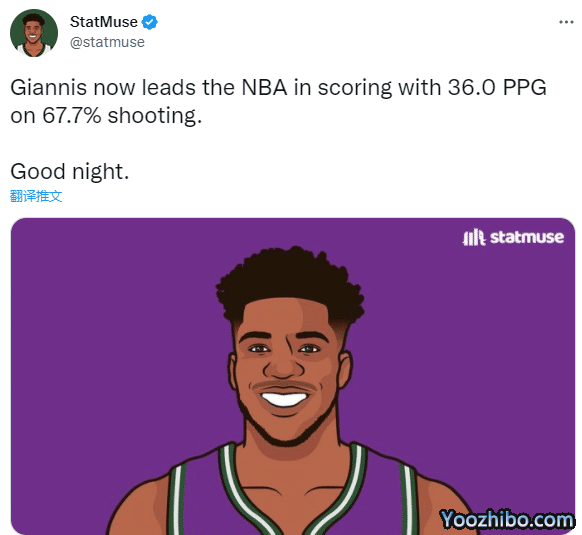Click the word 'NBA' in the tweet

tap(264, 88)
